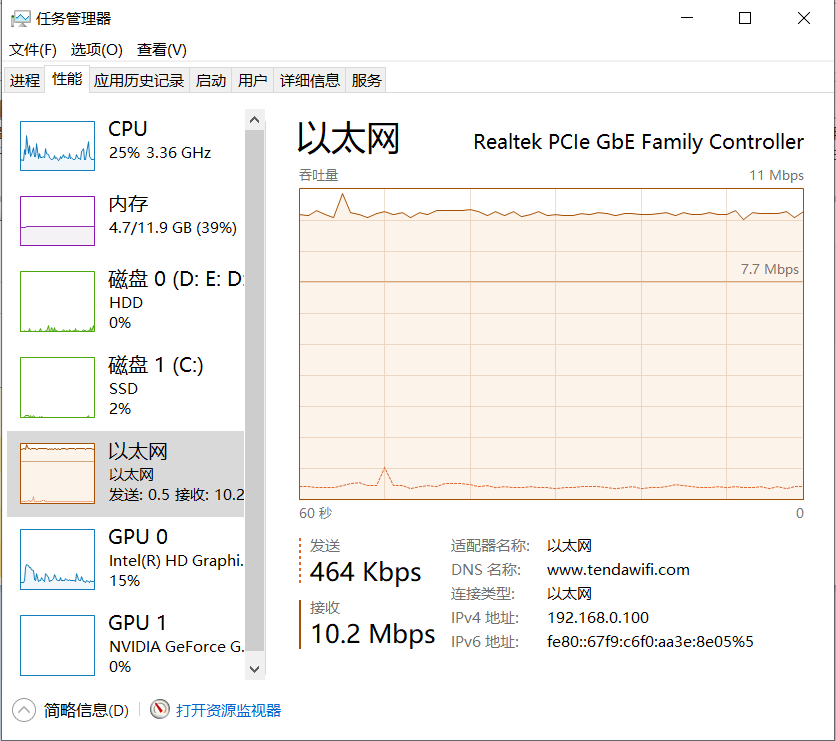This screenshot has width=836, height=741.
Task: Collapse to 简略信息 using the chevron button
Action: click(24, 710)
